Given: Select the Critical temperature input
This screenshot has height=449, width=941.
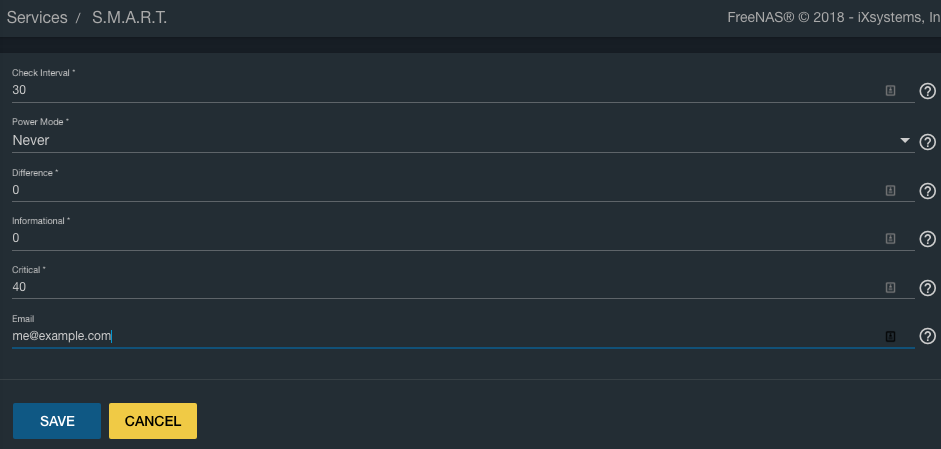Looking at the screenshot, I should coord(440,287).
